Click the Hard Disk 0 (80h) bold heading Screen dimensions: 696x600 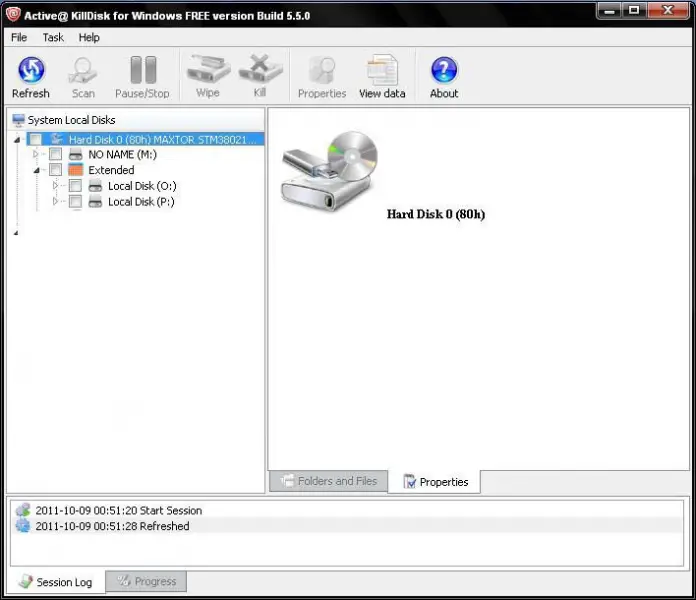click(x=435, y=214)
